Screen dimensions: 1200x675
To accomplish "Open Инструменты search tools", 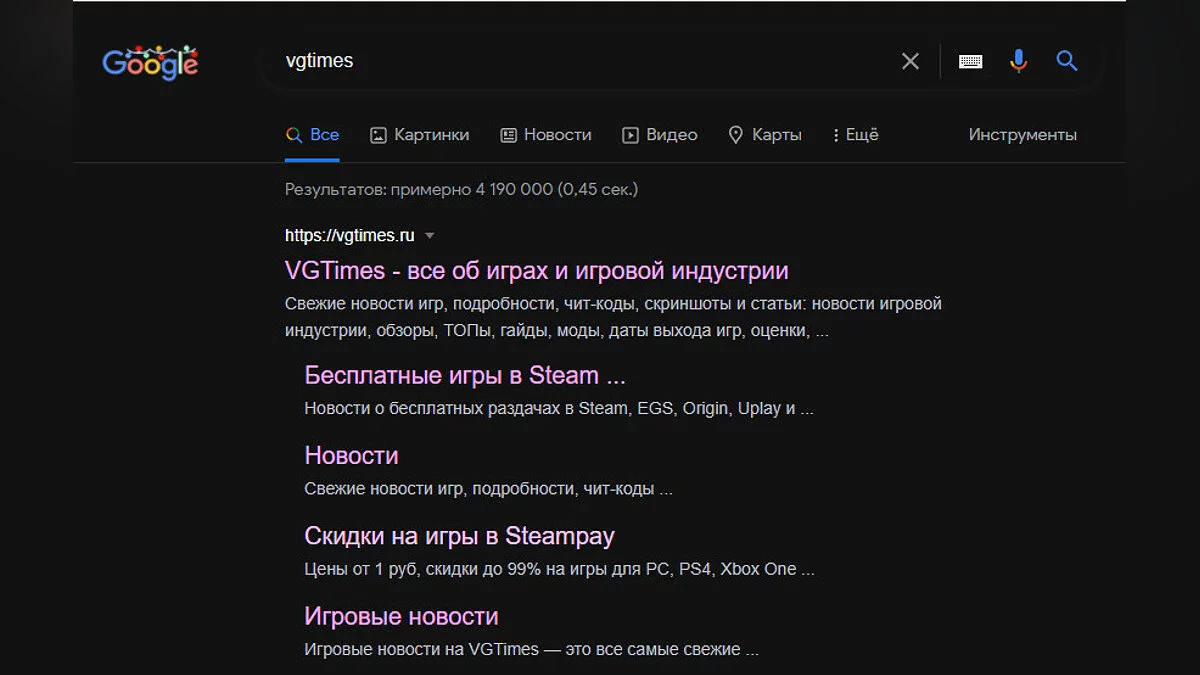I will (1022, 135).
